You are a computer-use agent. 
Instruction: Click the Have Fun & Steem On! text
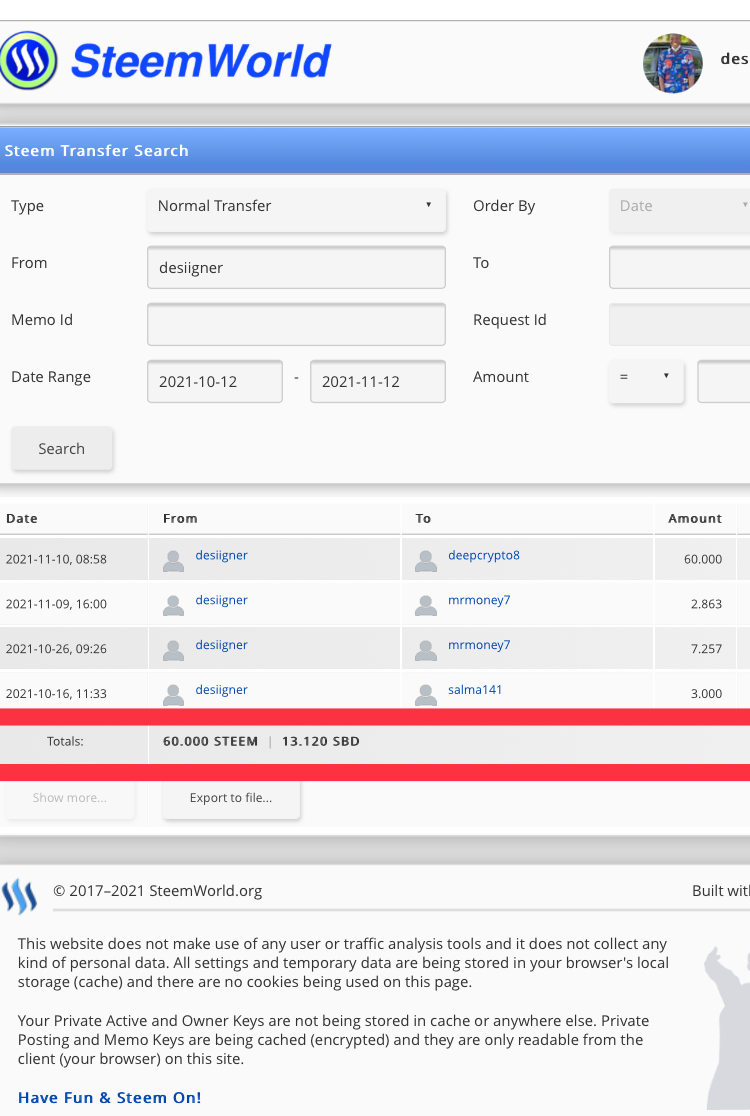click(110, 1097)
